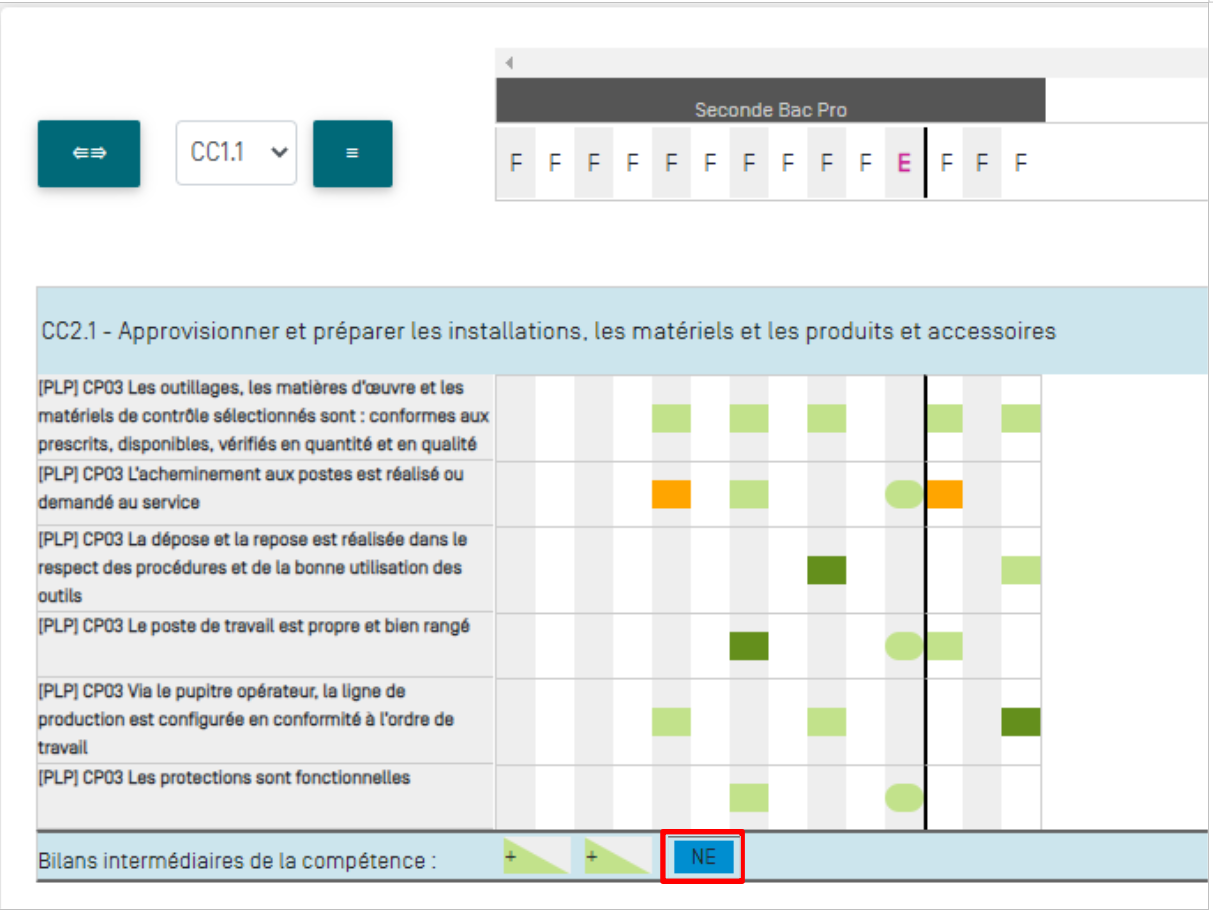The image size is (1213, 916).
Task: Open the CC1.1 competence dropdown
Action: click(x=236, y=153)
